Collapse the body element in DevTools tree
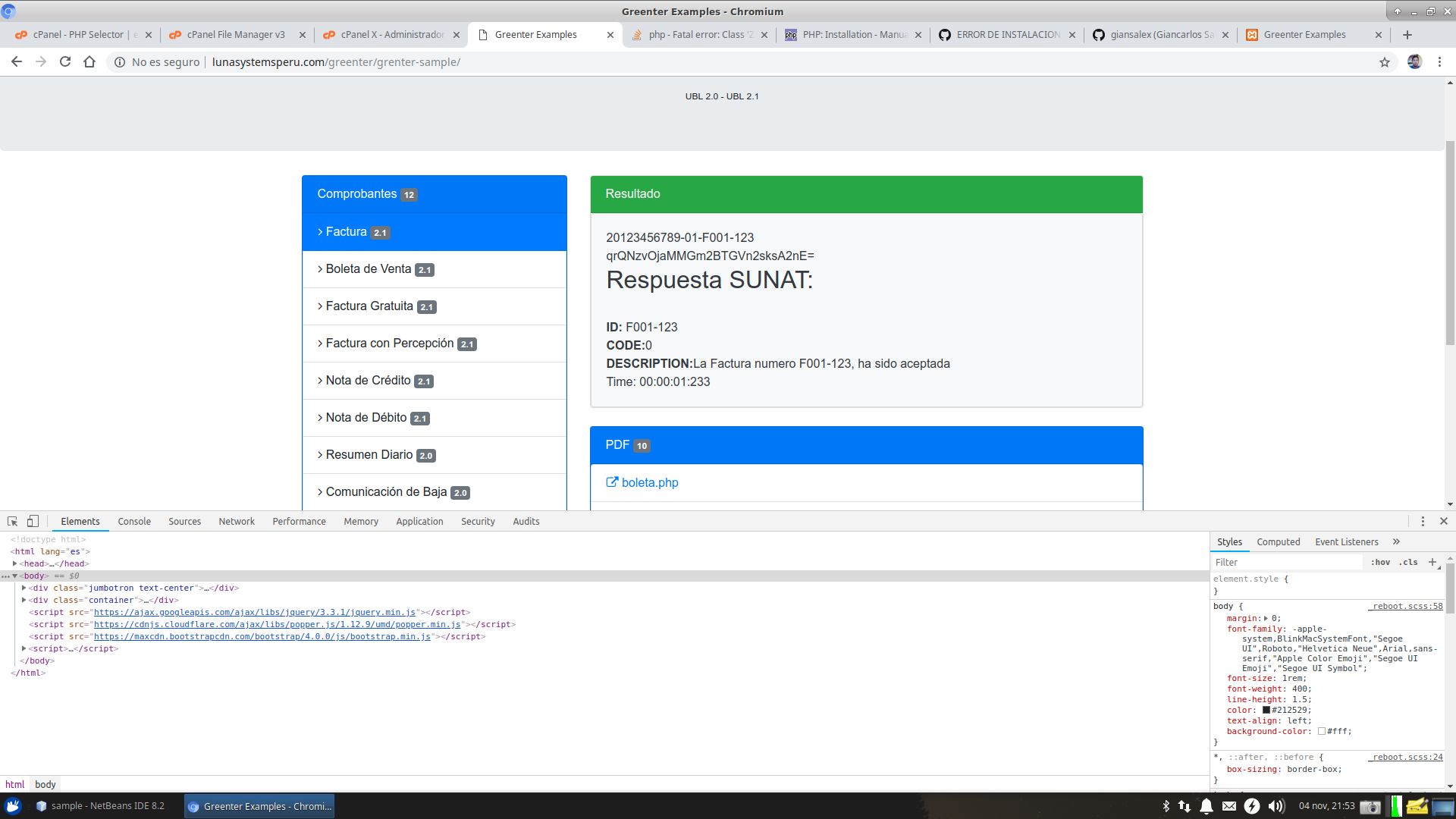Viewport: 1456px width, 819px height. tap(14, 576)
